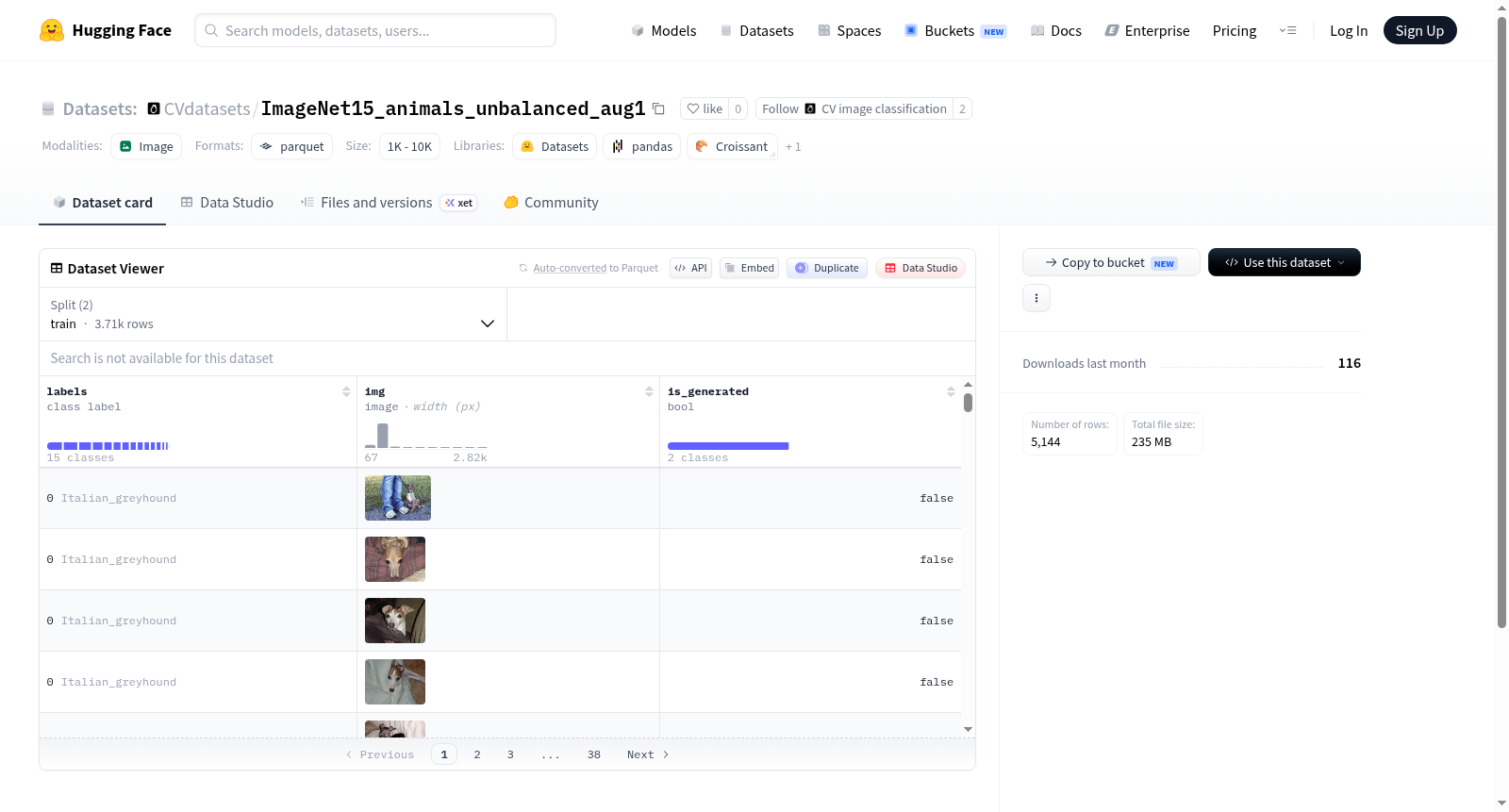Expand the navigation overflow menu icon
This screenshot has width=1509, height=812.
[x=1287, y=30]
